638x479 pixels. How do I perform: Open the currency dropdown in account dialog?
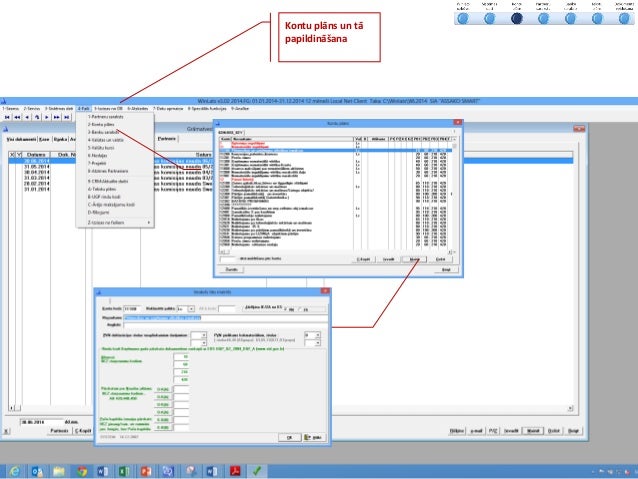pyautogui.click(x=191, y=309)
